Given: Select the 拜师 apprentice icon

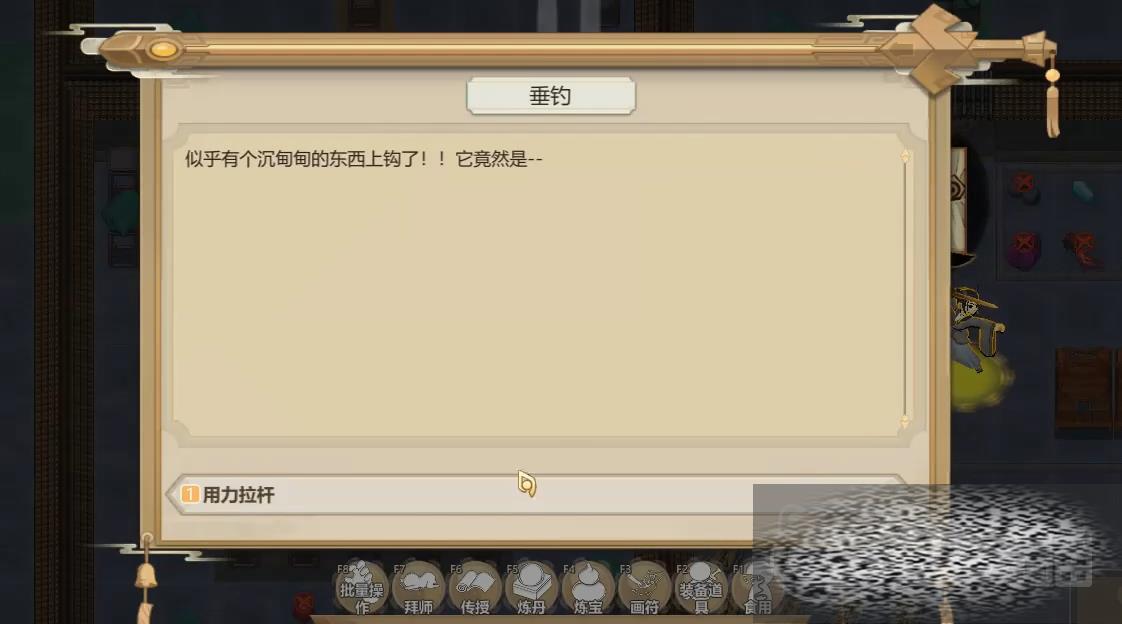Looking at the screenshot, I should [x=419, y=588].
